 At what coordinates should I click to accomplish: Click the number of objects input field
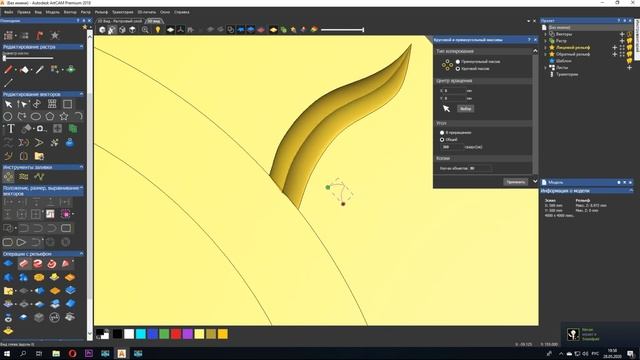pos(480,168)
